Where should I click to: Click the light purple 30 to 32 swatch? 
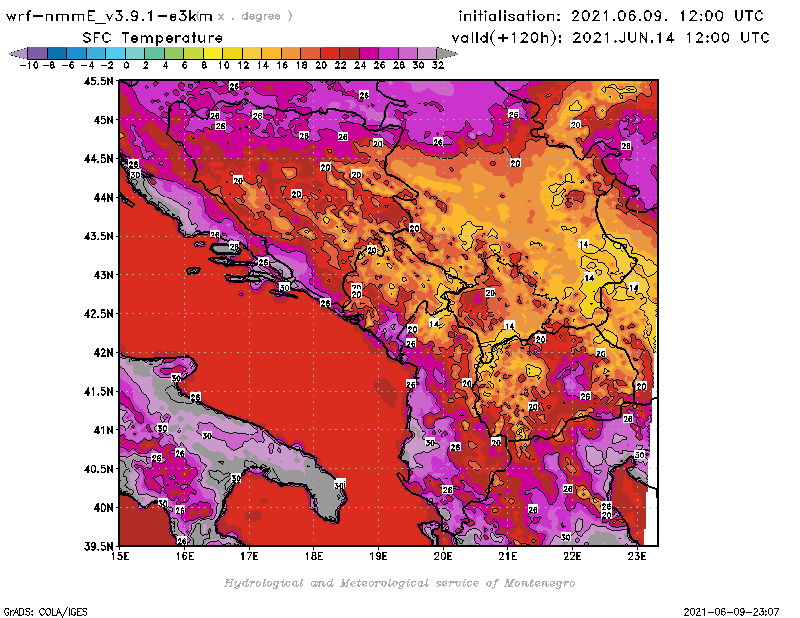tap(428, 53)
